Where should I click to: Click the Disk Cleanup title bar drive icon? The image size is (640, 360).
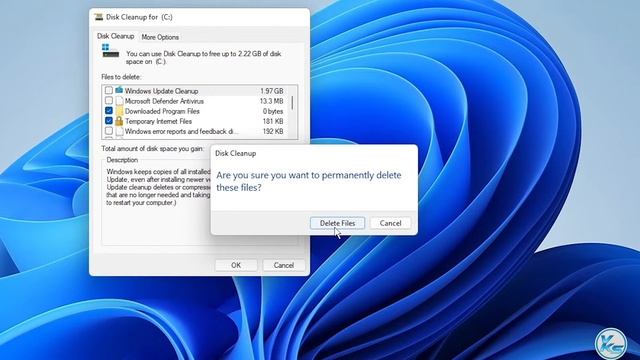click(99, 17)
